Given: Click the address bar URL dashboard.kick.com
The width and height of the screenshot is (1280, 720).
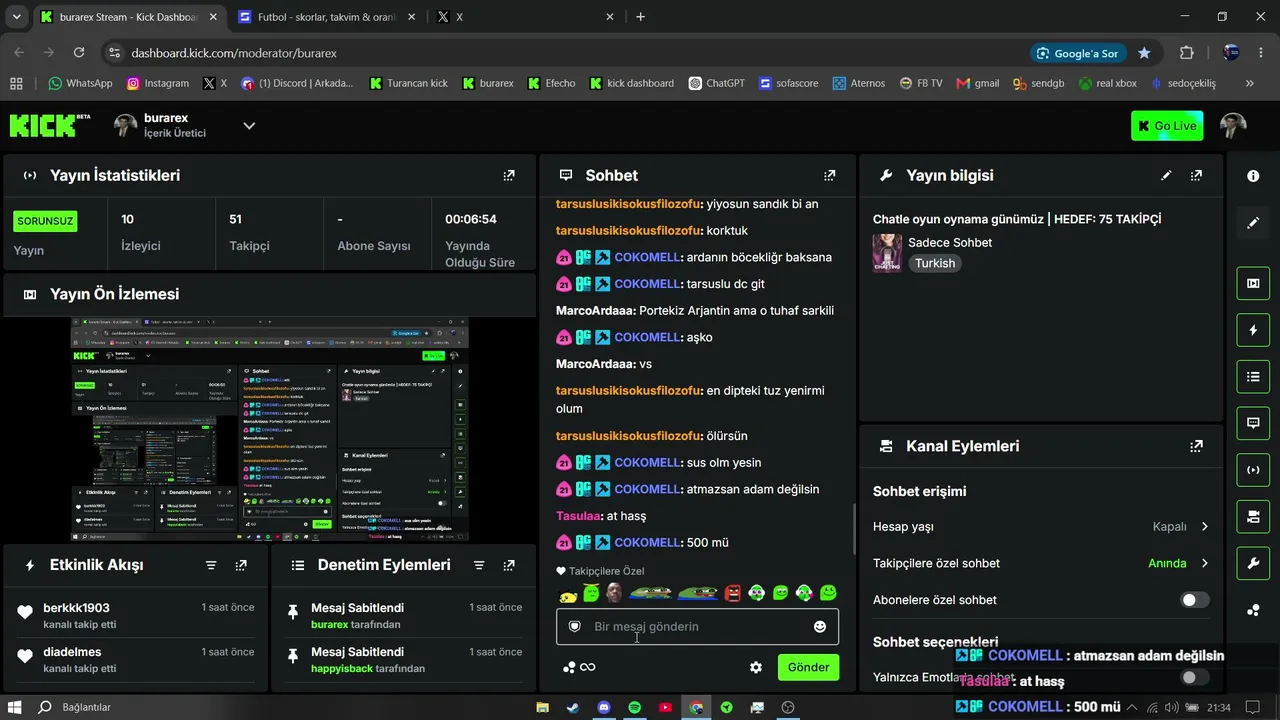Looking at the screenshot, I should click(234, 53).
